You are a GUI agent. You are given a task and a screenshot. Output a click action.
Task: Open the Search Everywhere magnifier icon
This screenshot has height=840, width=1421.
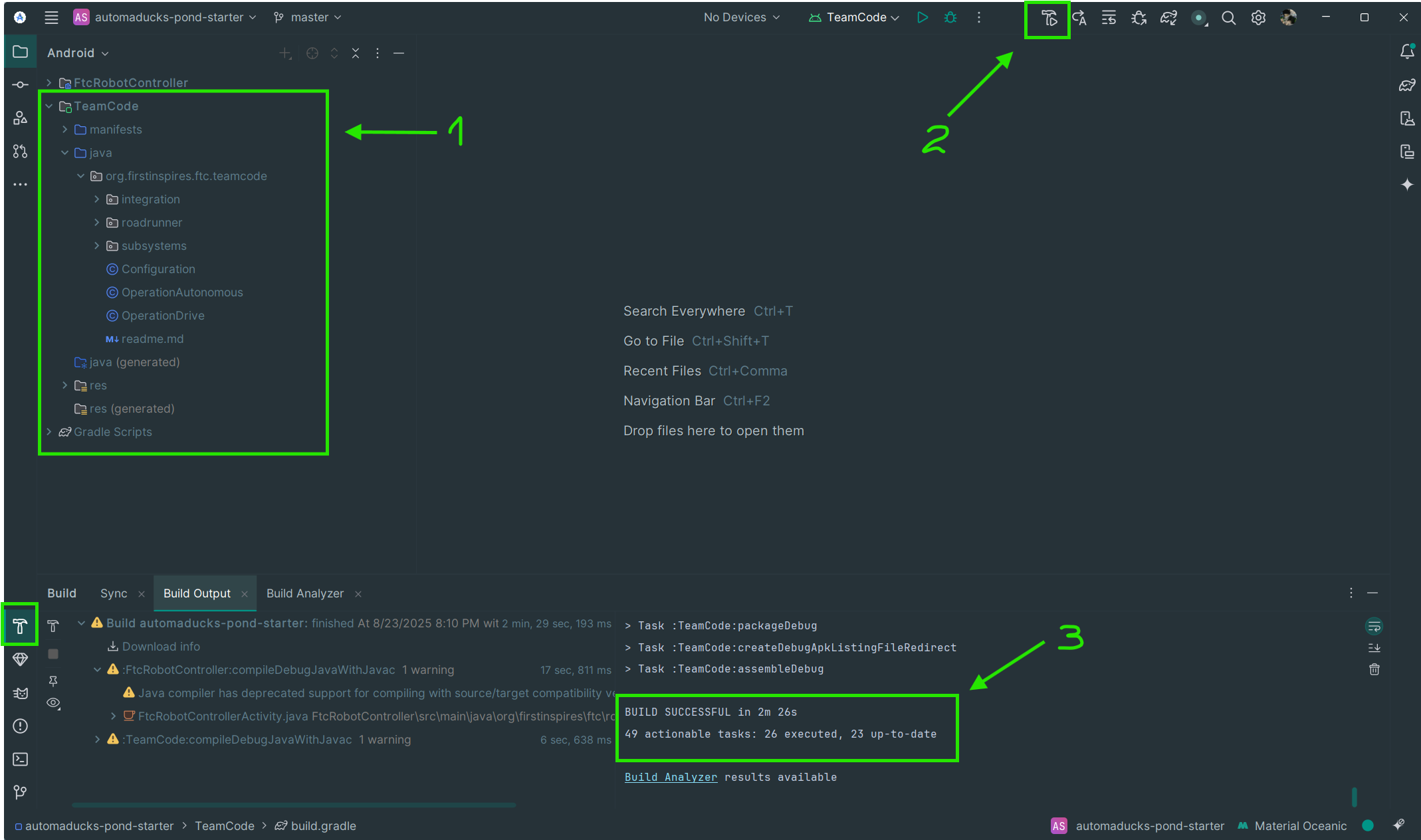(x=1228, y=18)
